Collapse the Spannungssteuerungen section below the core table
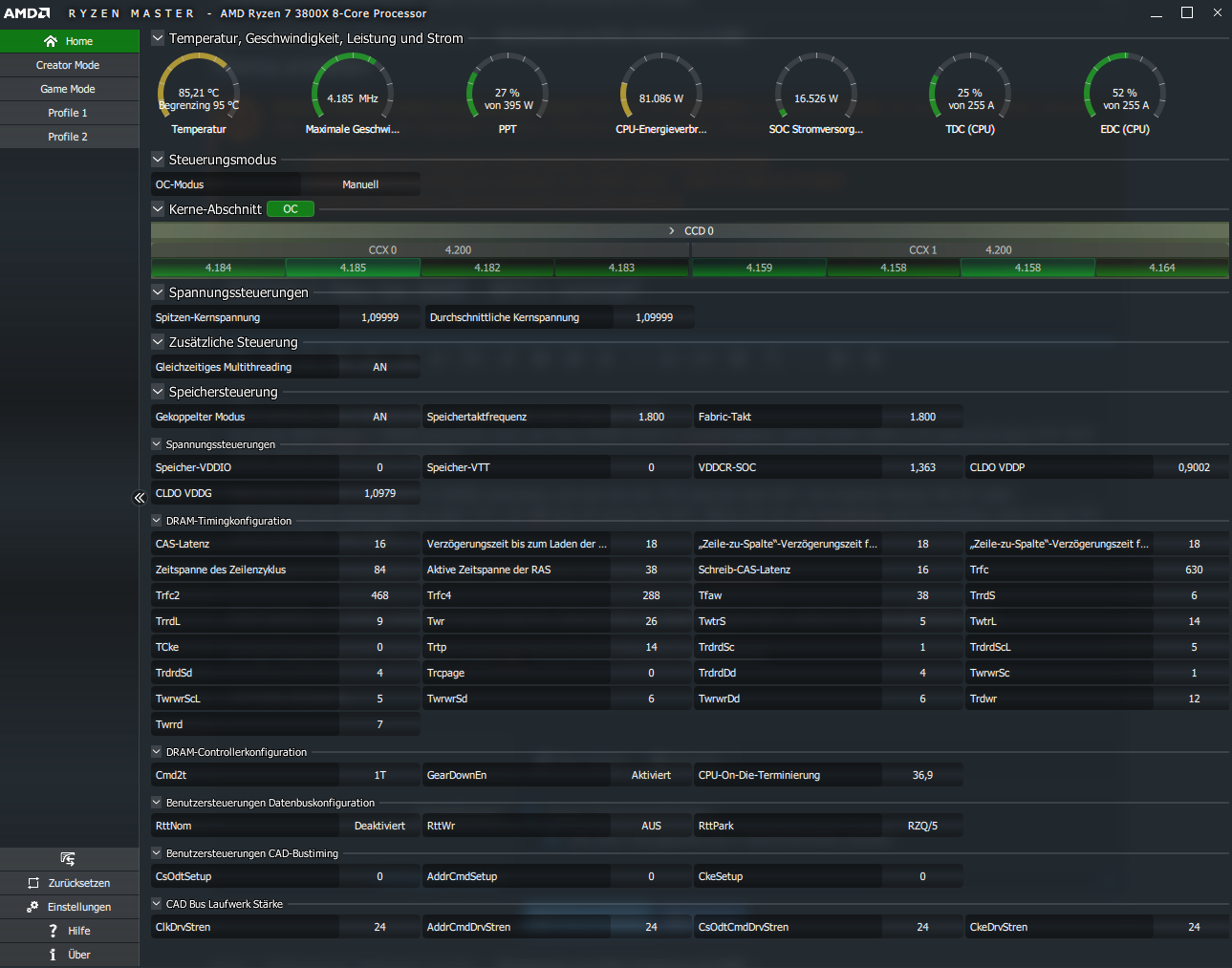Image resolution: width=1232 pixels, height=968 pixels. coord(158,292)
